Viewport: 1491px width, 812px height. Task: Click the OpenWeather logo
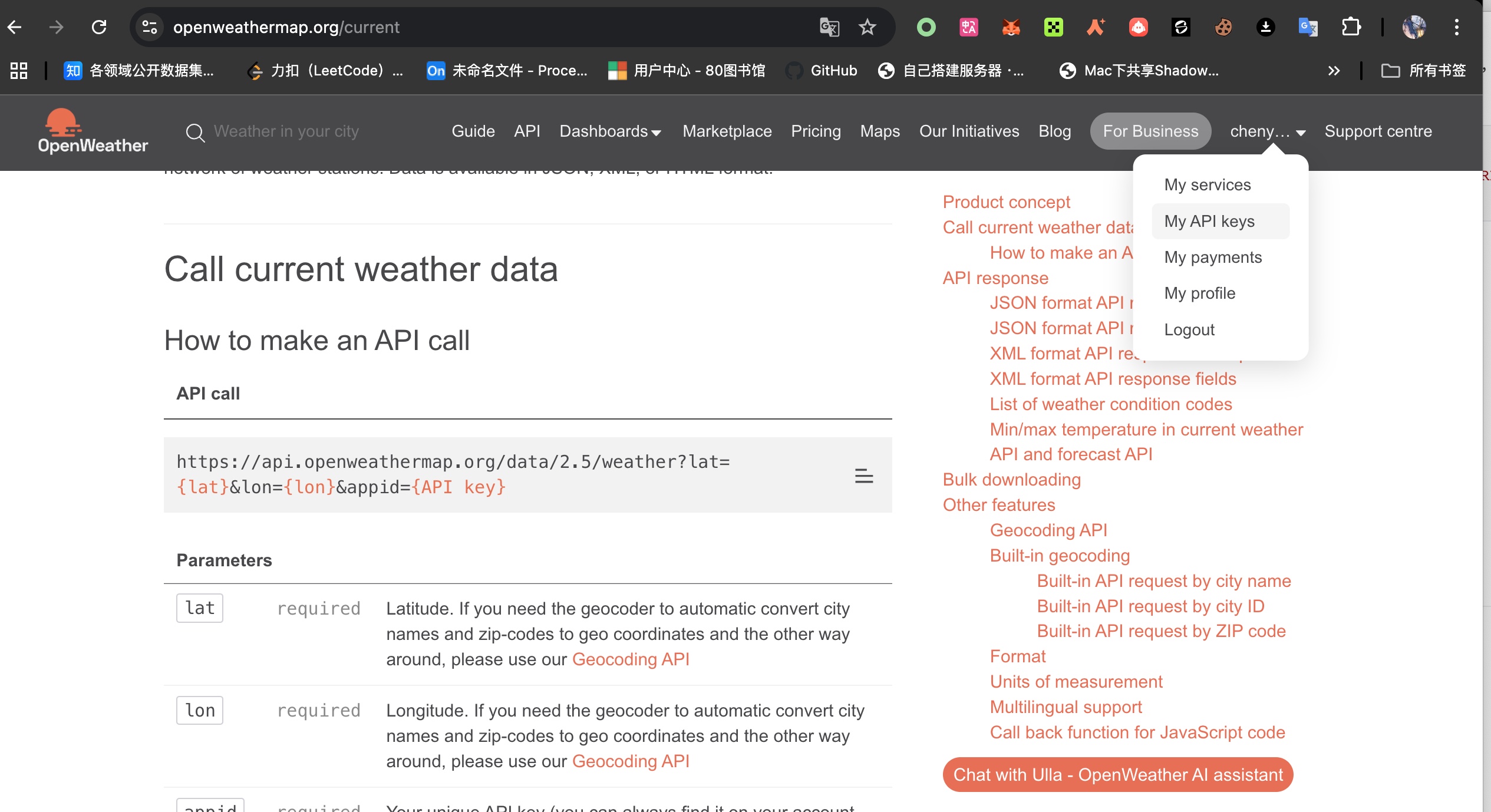[x=93, y=131]
